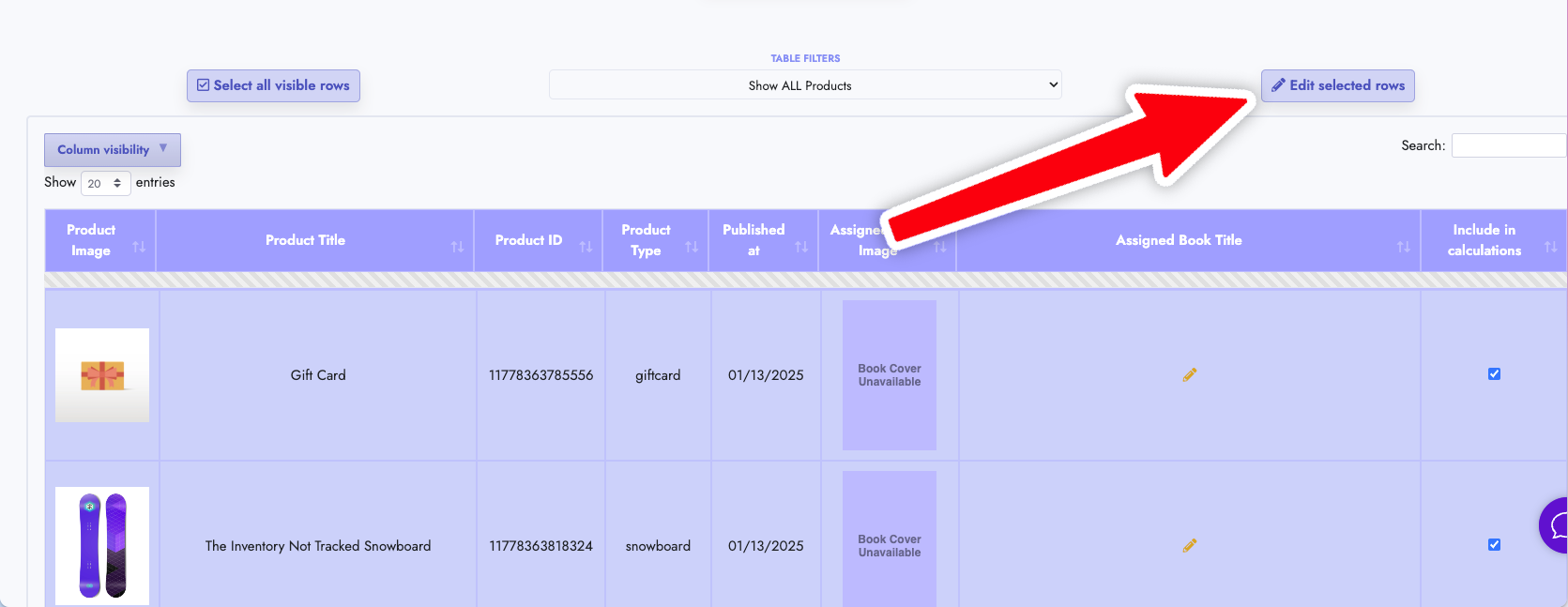The height and width of the screenshot is (607, 1568).
Task: Click Gift Card published date 01/13/2025
Action: (766, 375)
